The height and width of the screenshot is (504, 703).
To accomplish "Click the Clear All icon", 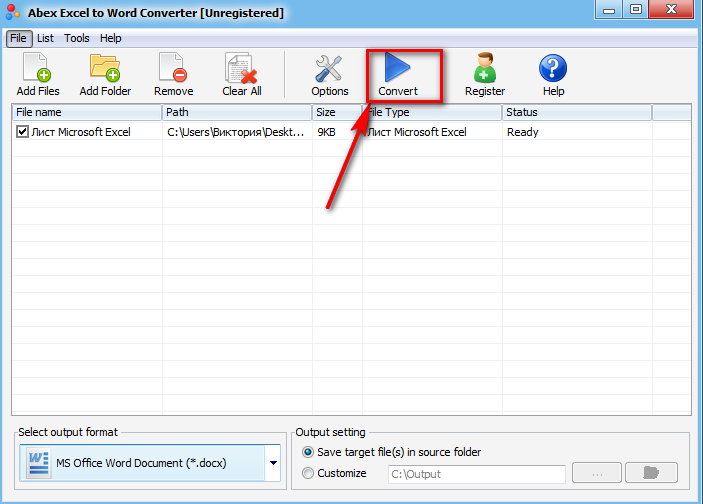I will [x=241, y=68].
